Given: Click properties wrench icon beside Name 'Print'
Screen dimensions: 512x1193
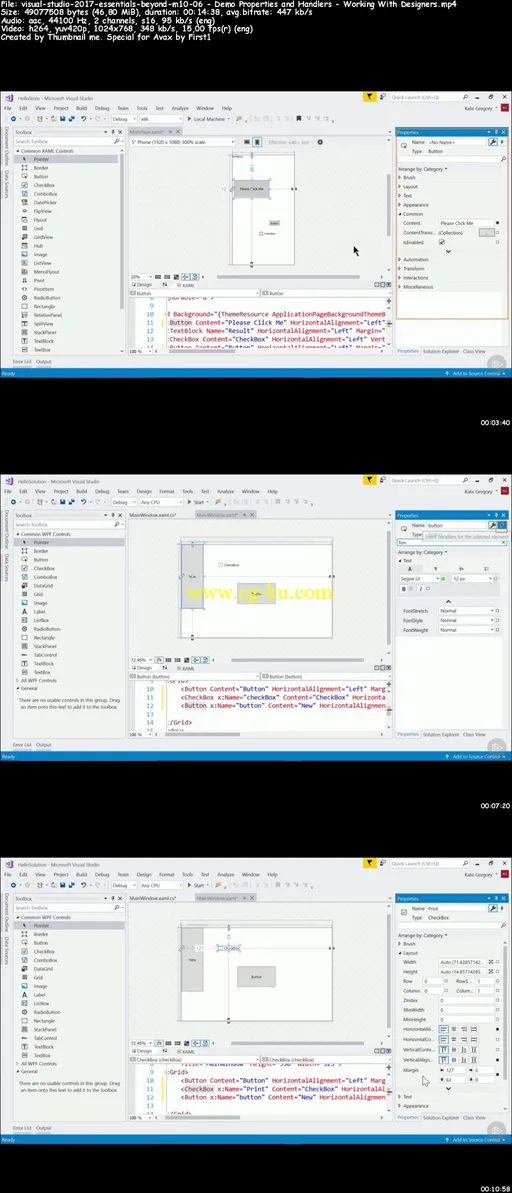Looking at the screenshot, I should tap(493, 908).
